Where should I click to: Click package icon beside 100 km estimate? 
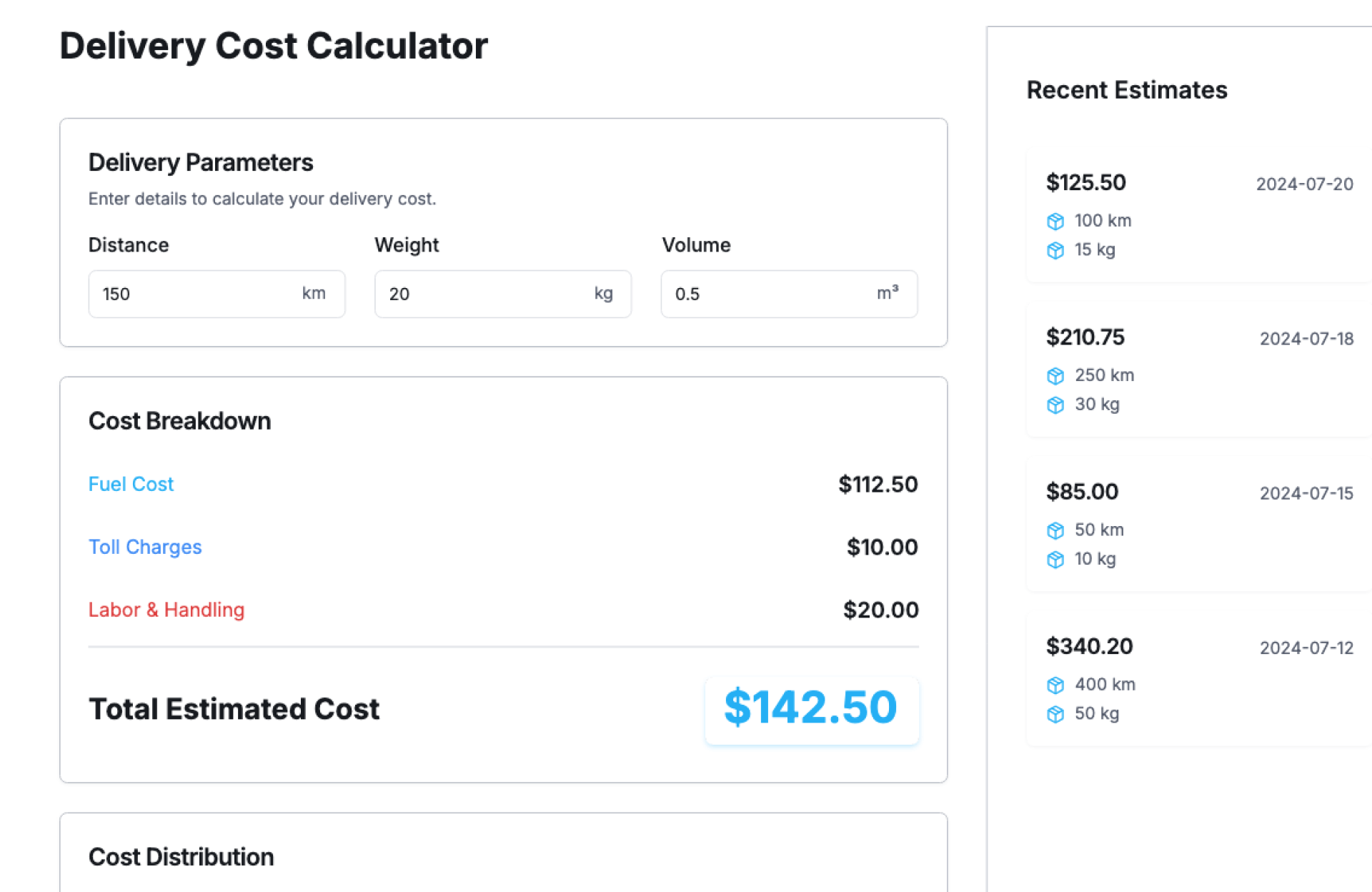[x=1055, y=221]
